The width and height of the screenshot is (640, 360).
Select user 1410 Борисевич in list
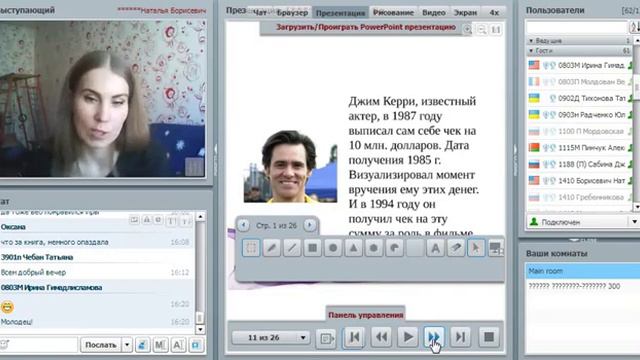(580, 180)
